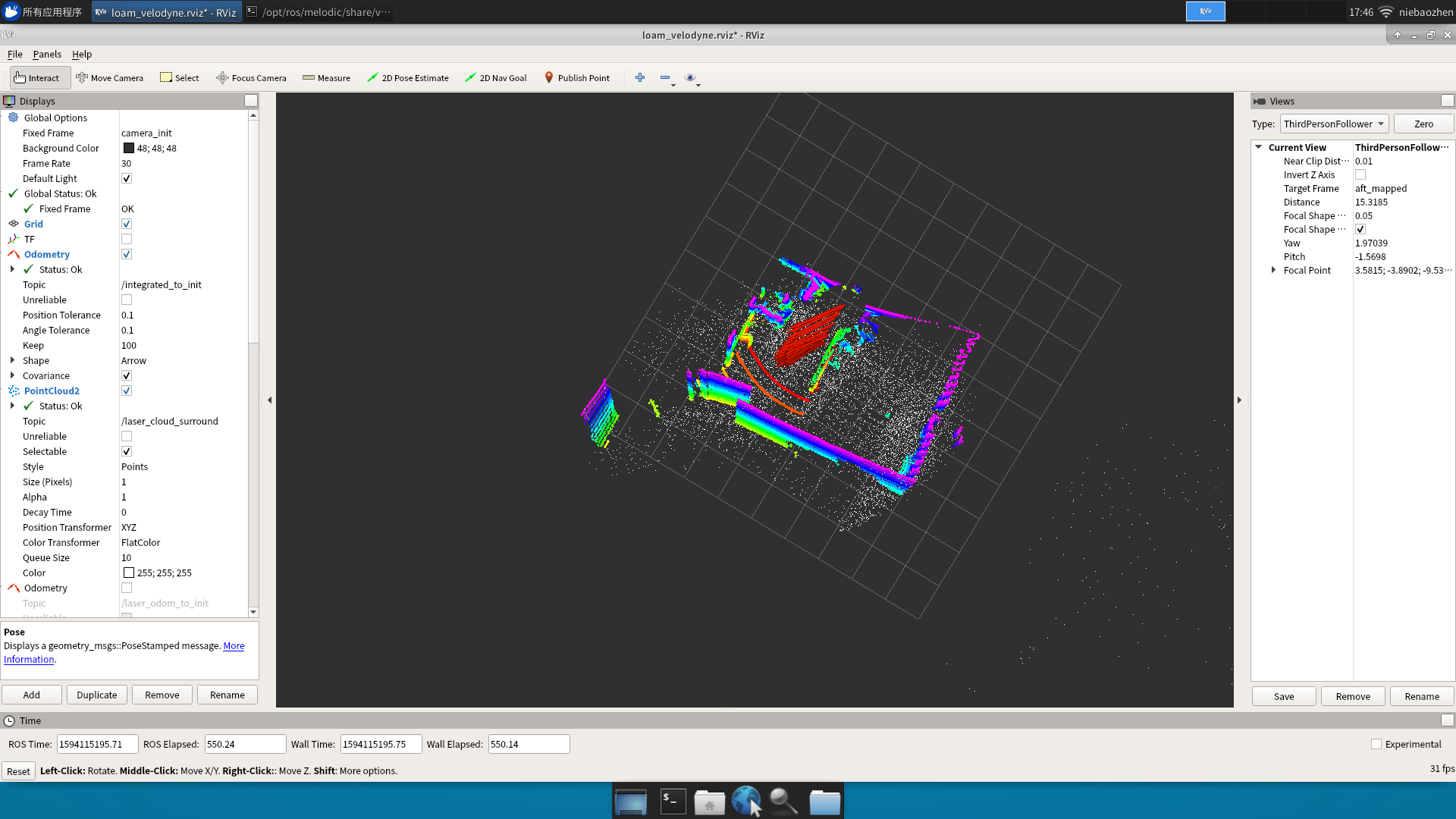Open the Background Color swatch
1456x819 pixels.
click(x=128, y=148)
